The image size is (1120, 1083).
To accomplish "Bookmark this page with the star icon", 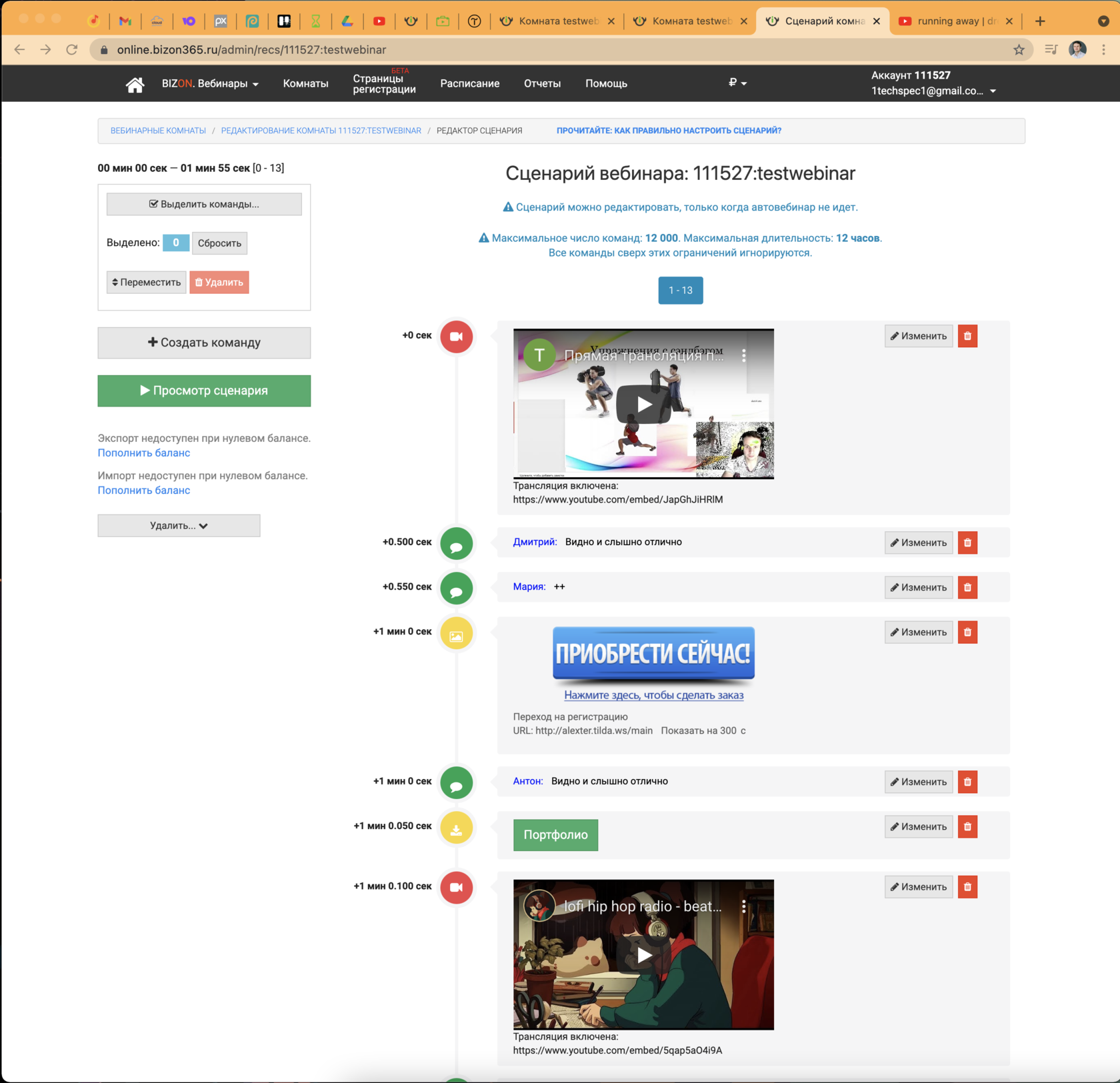I will pyautogui.click(x=1019, y=50).
